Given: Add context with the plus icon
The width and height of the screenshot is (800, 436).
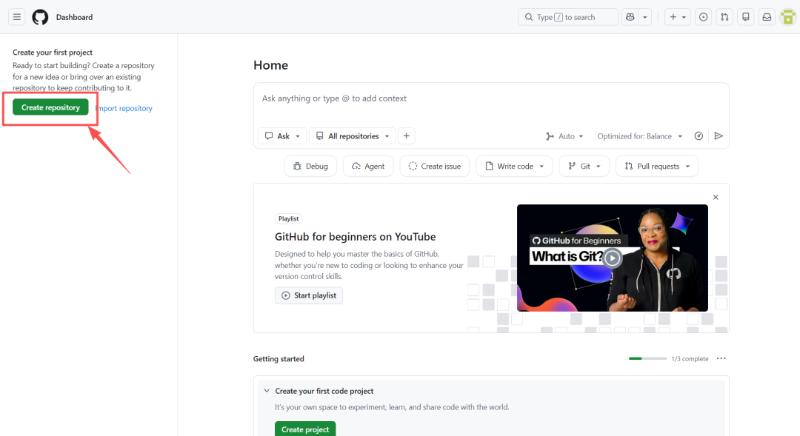Looking at the screenshot, I should tap(406, 136).
